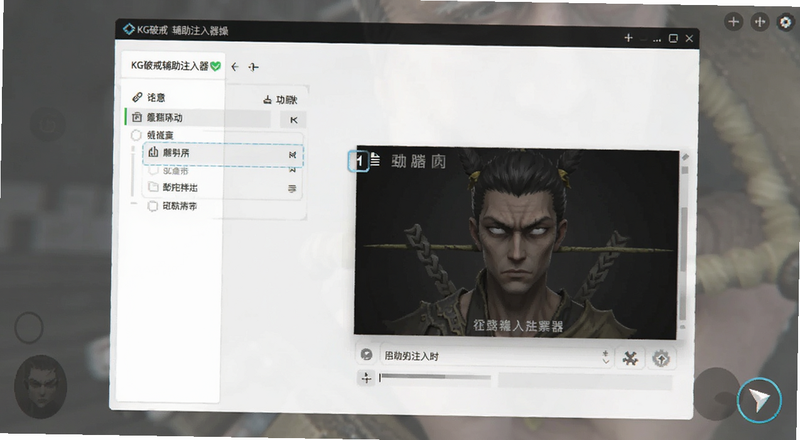Click the KG diamond logo in the title bar
Image resolution: width=800 pixels, height=440 pixels.
coord(129,29)
